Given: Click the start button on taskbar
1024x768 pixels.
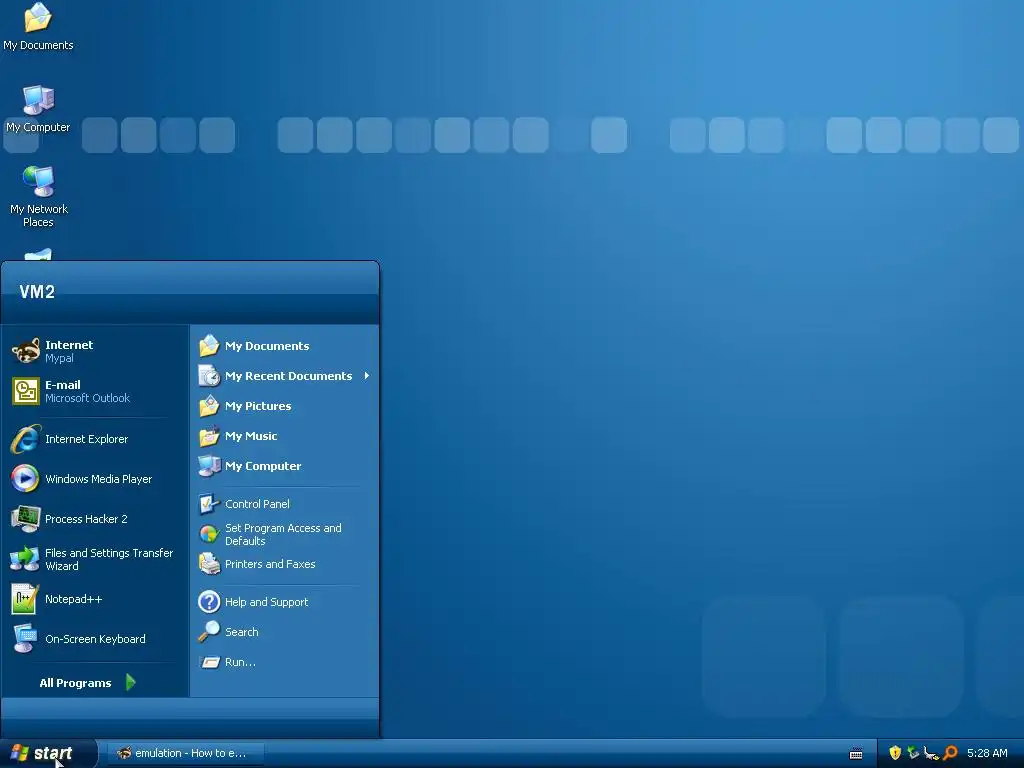Looking at the screenshot, I should (x=48, y=754).
